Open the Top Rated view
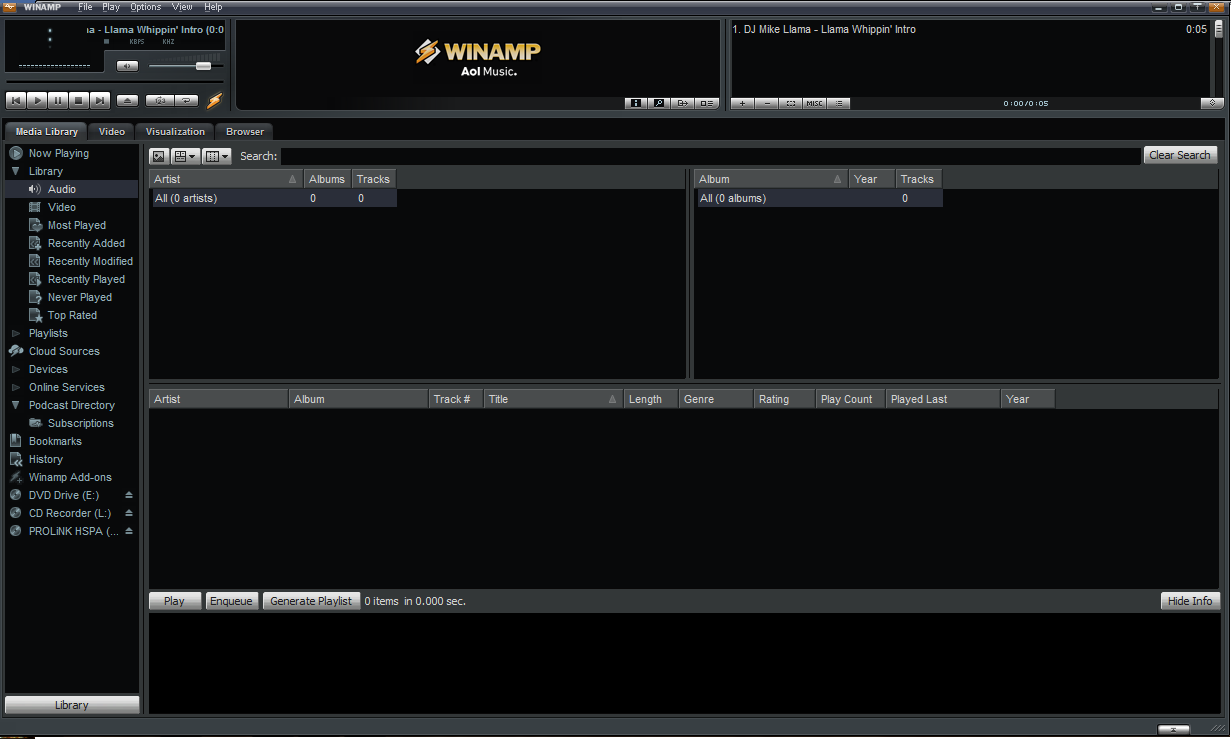This screenshot has width=1231, height=739. (73, 315)
